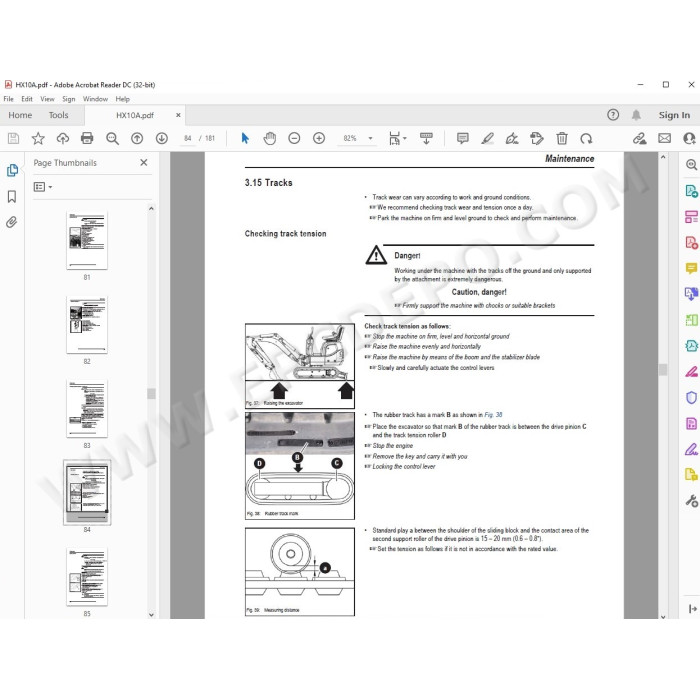This screenshot has height=700, width=700.
Task: Zoom out with minus button
Action: coord(294,138)
